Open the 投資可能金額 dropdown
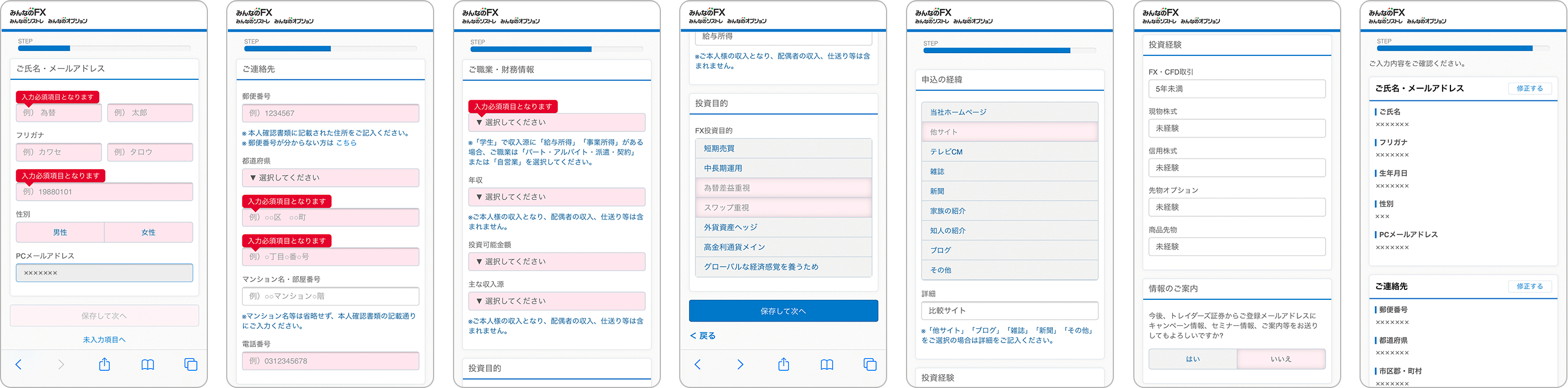The height and width of the screenshot is (388, 1568). [557, 262]
